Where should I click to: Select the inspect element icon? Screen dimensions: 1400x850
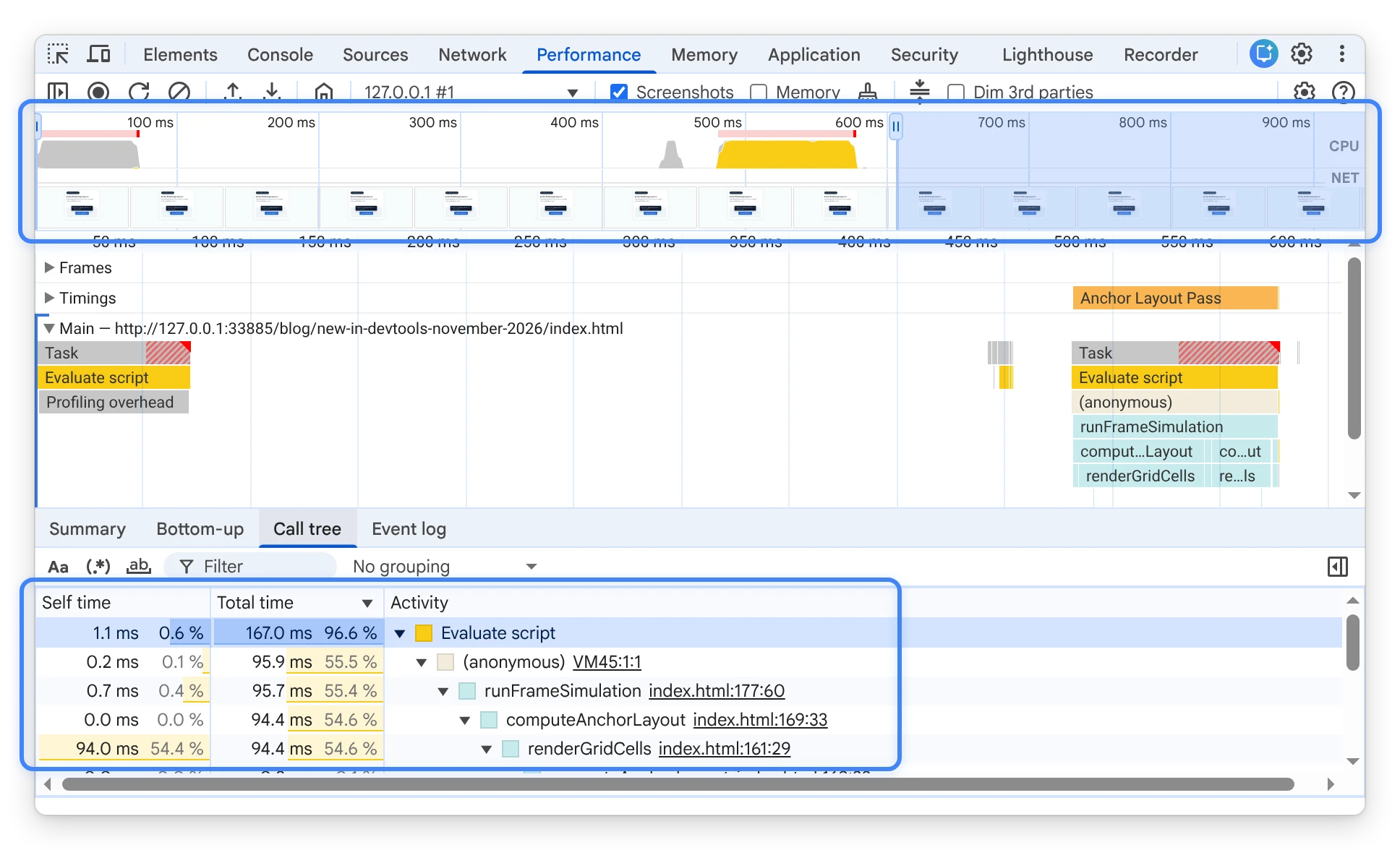(58, 54)
